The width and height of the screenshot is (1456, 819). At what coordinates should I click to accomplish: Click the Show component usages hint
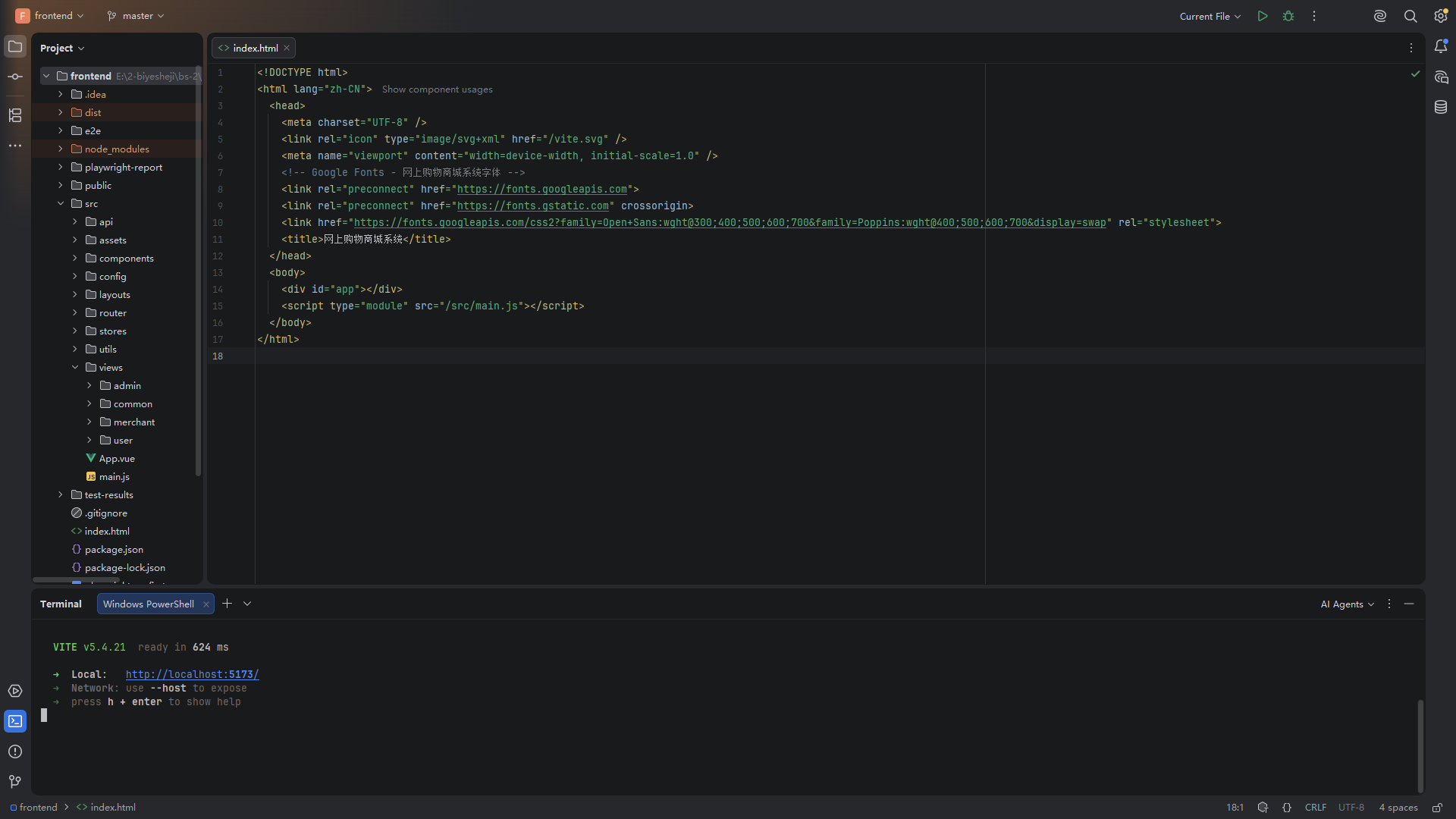pos(437,89)
